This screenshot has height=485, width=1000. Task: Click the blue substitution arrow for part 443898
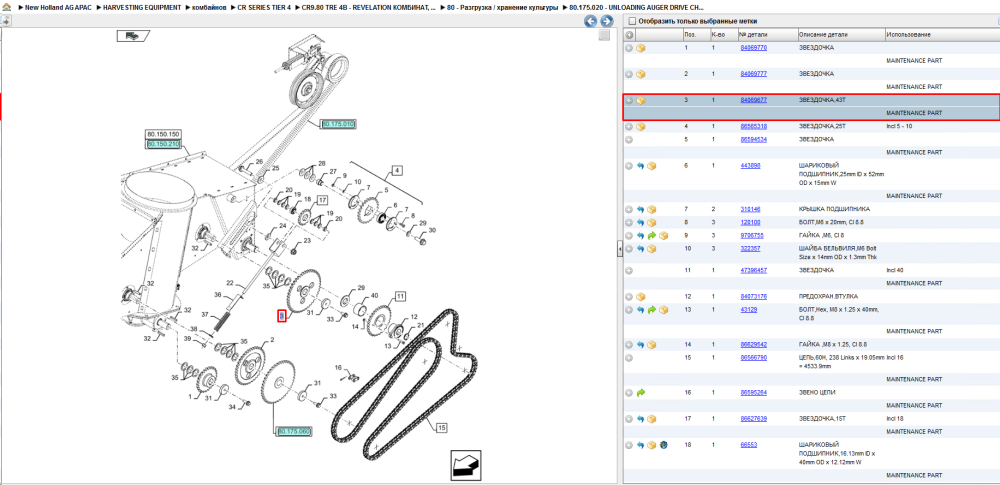tap(640, 165)
